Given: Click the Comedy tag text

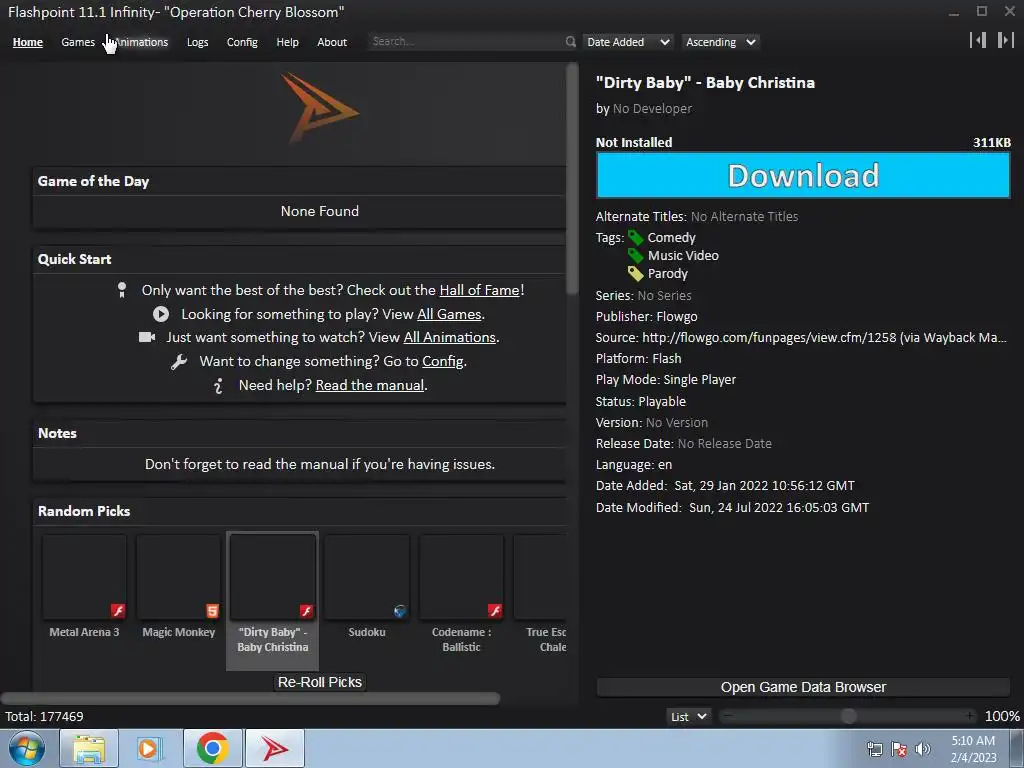Looking at the screenshot, I should click(x=671, y=238).
